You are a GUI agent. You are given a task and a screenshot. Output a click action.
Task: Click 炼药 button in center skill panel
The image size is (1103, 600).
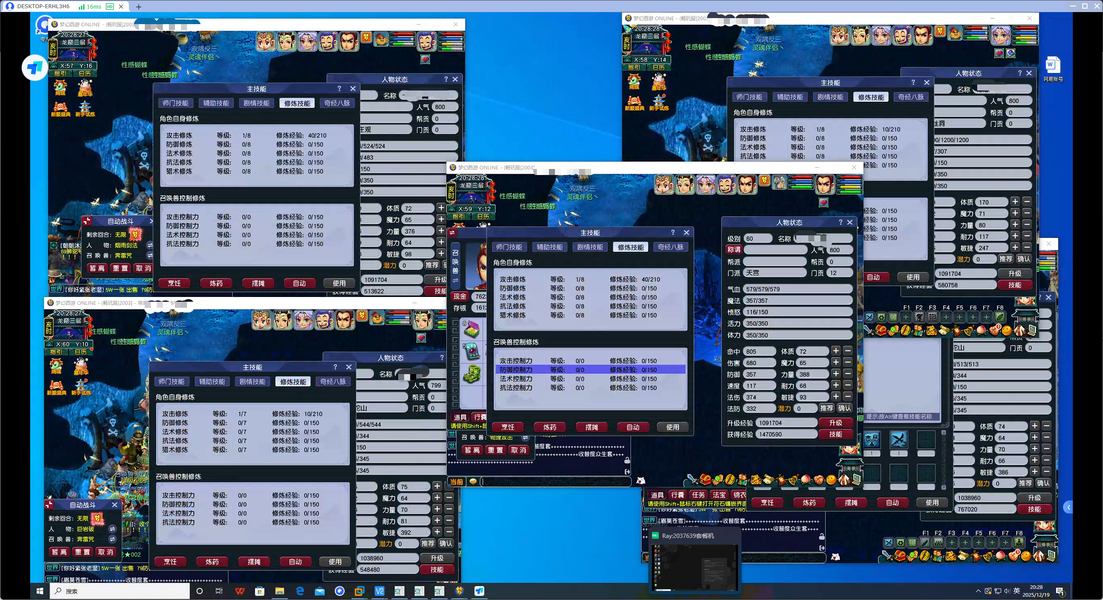point(549,427)
